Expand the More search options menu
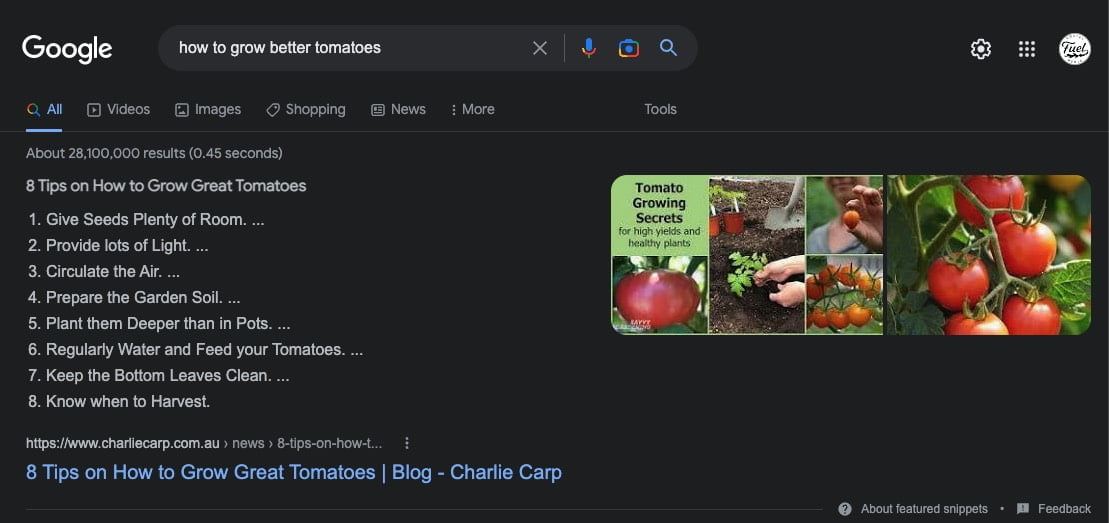 click(x=472, y=110)
